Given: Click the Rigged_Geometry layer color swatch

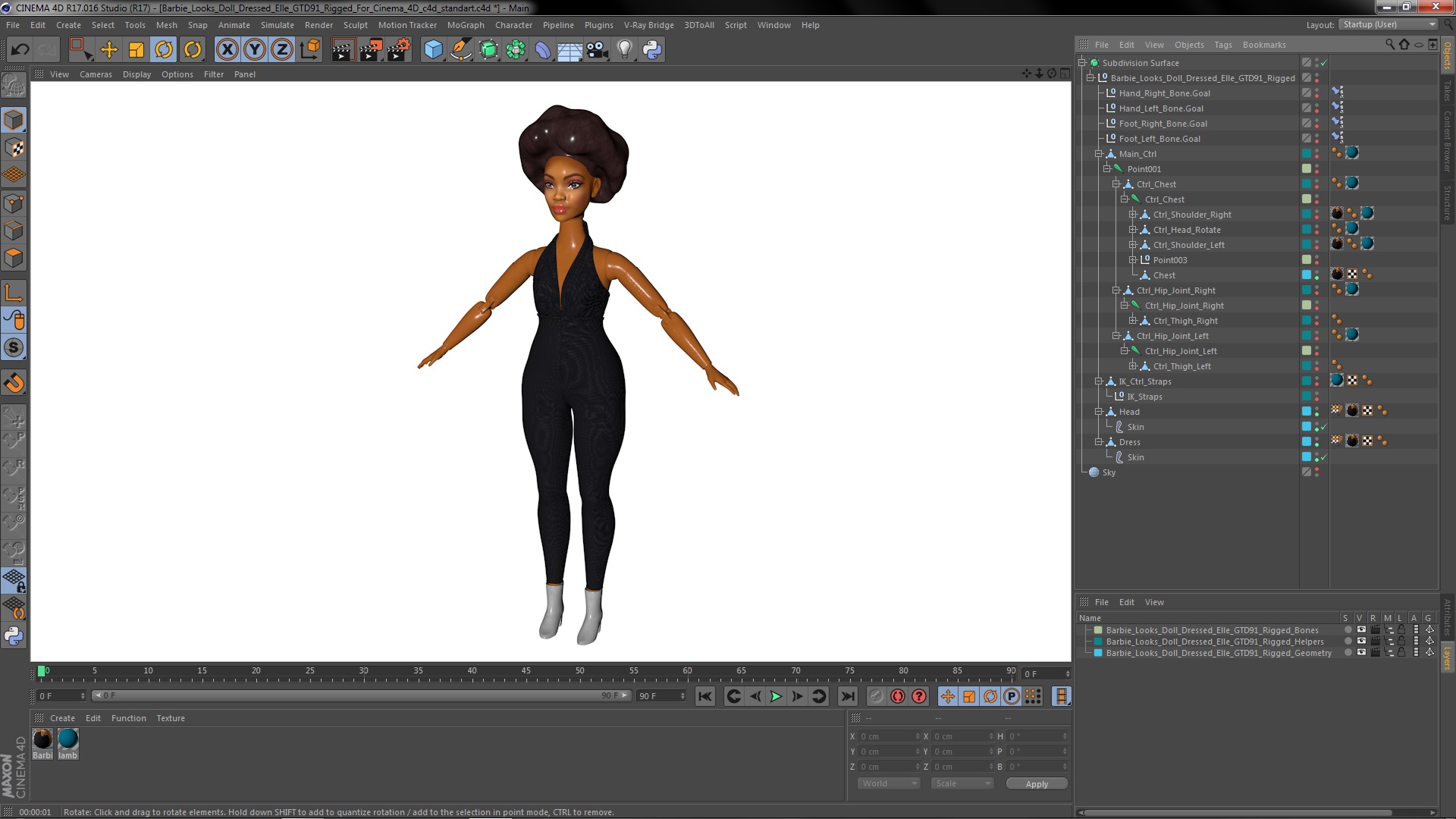Looking at the screenshot, I should point(1098,653).
